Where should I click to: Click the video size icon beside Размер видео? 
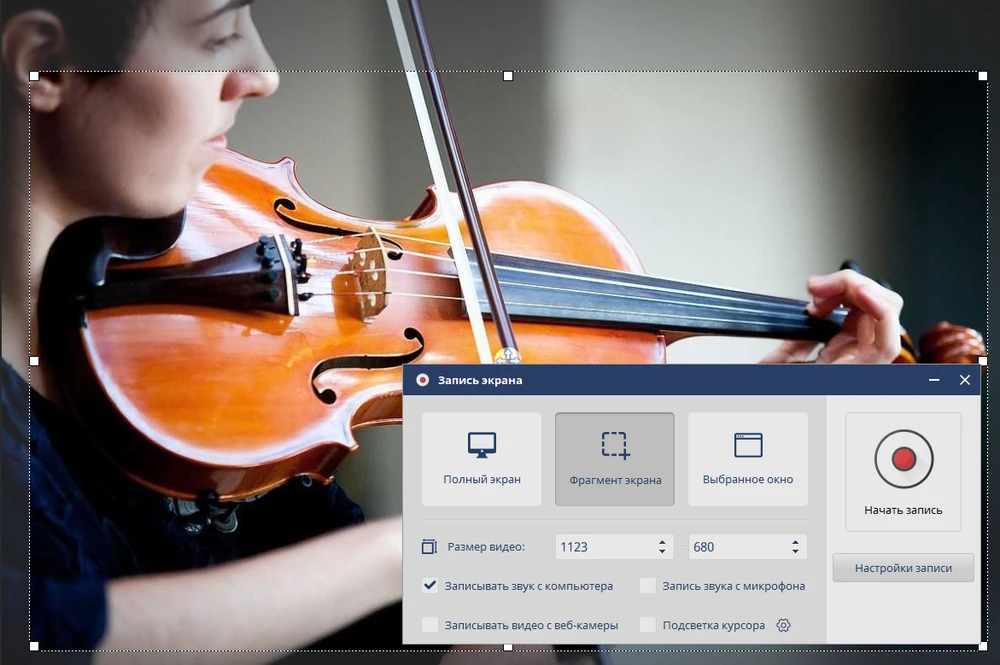tap(429, 547)
